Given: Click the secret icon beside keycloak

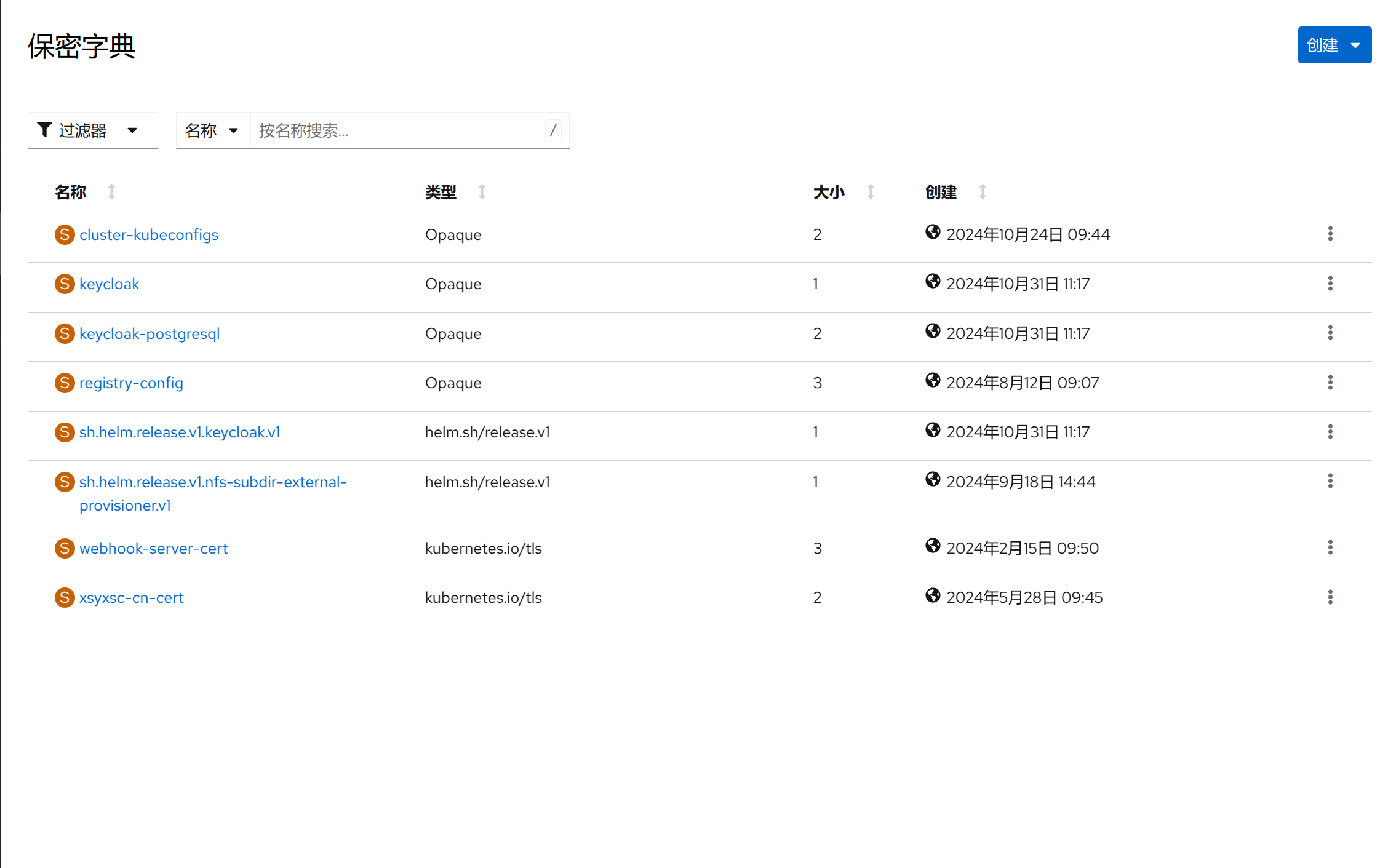Looking at the screenshot, I should point(64,284).
